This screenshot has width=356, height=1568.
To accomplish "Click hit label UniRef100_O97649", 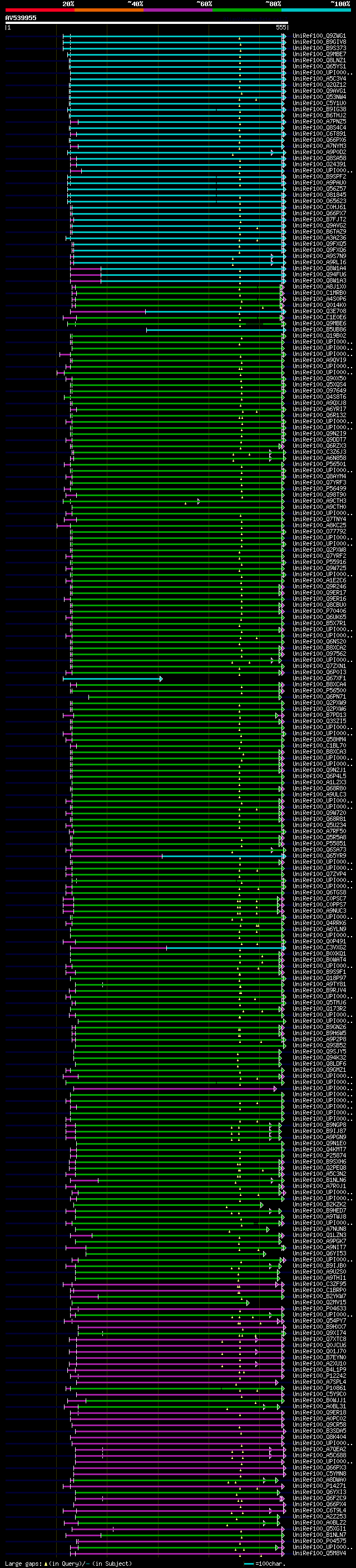I will tap(319, 391).
